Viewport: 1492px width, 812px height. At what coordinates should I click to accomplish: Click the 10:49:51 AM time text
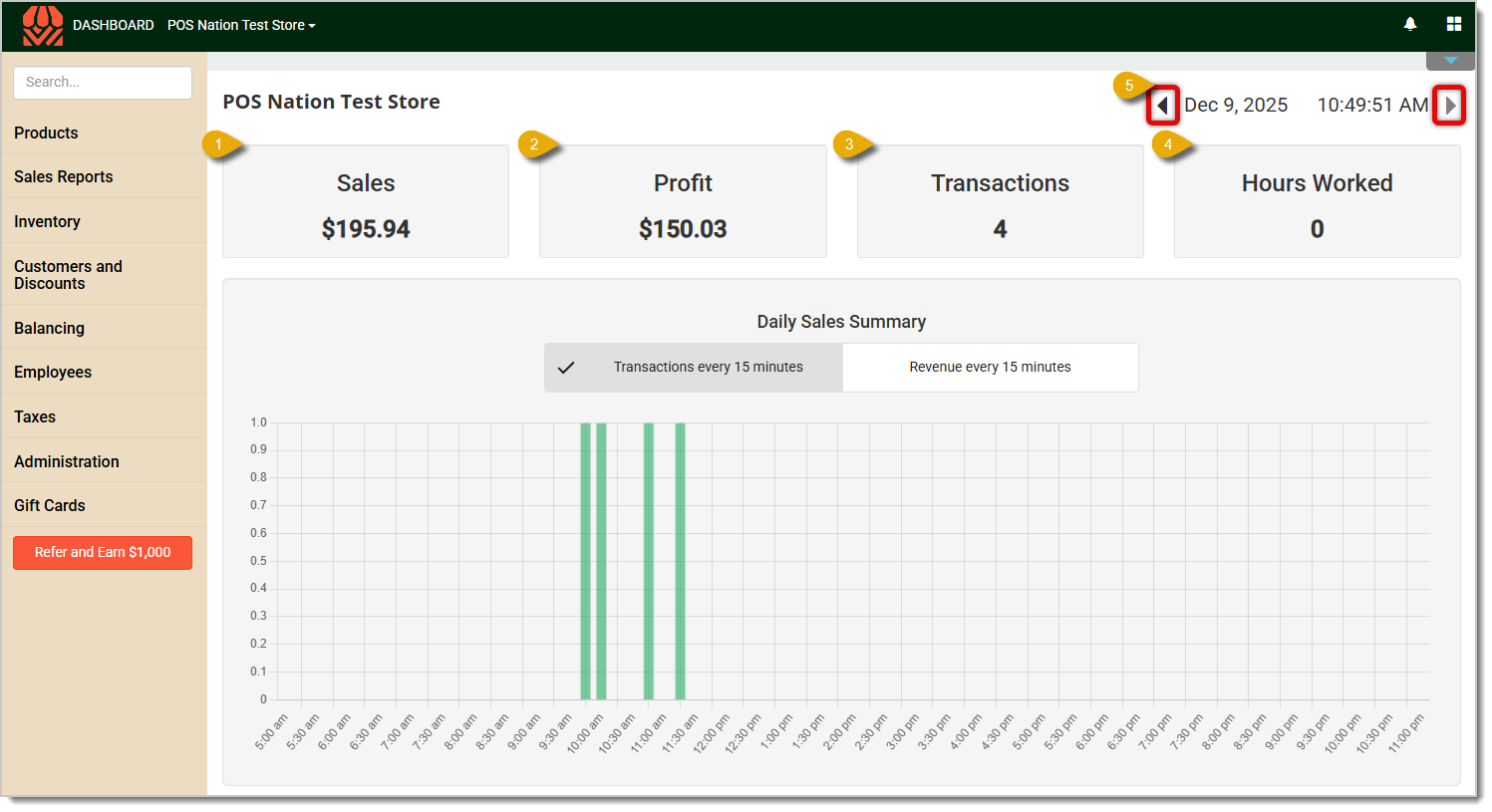click(1372, 105)
